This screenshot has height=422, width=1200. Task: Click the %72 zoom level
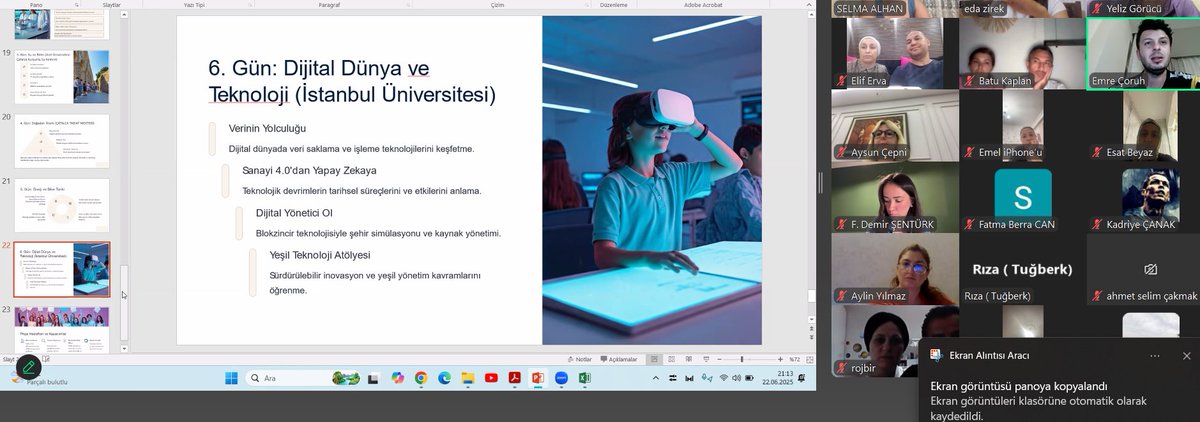[795, 359]
